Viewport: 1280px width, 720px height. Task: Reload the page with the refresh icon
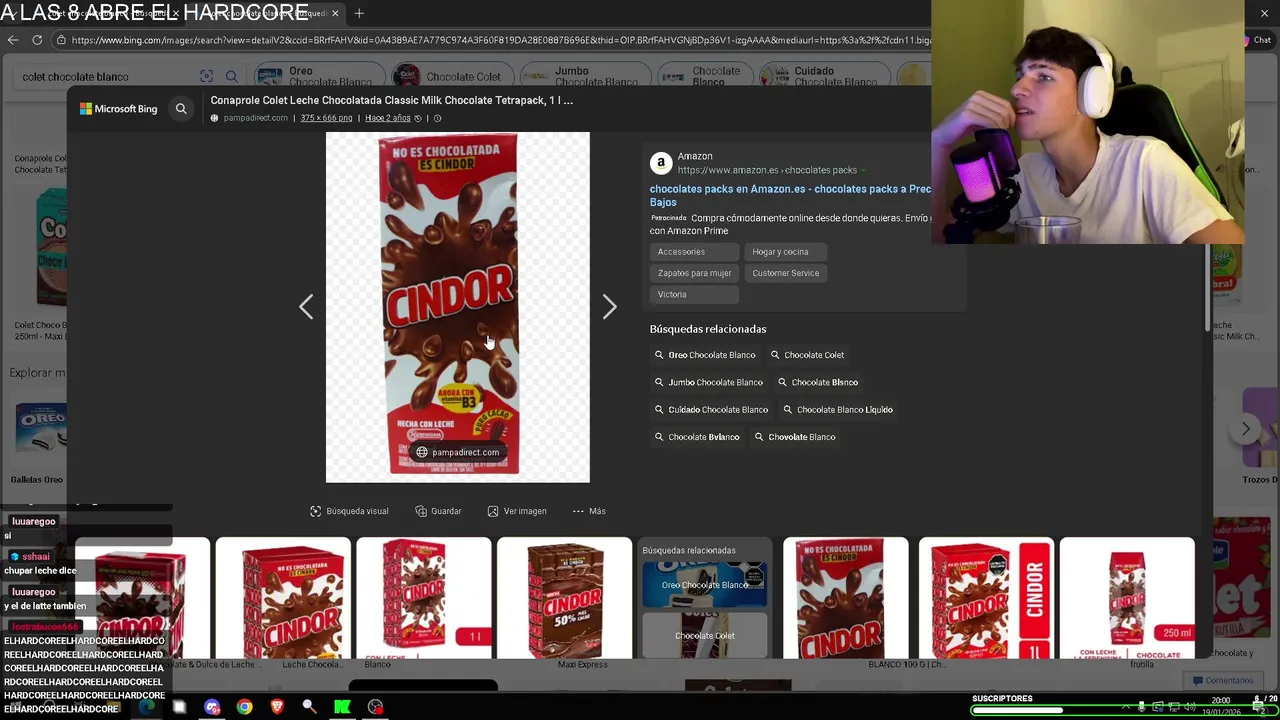point(37,40)
